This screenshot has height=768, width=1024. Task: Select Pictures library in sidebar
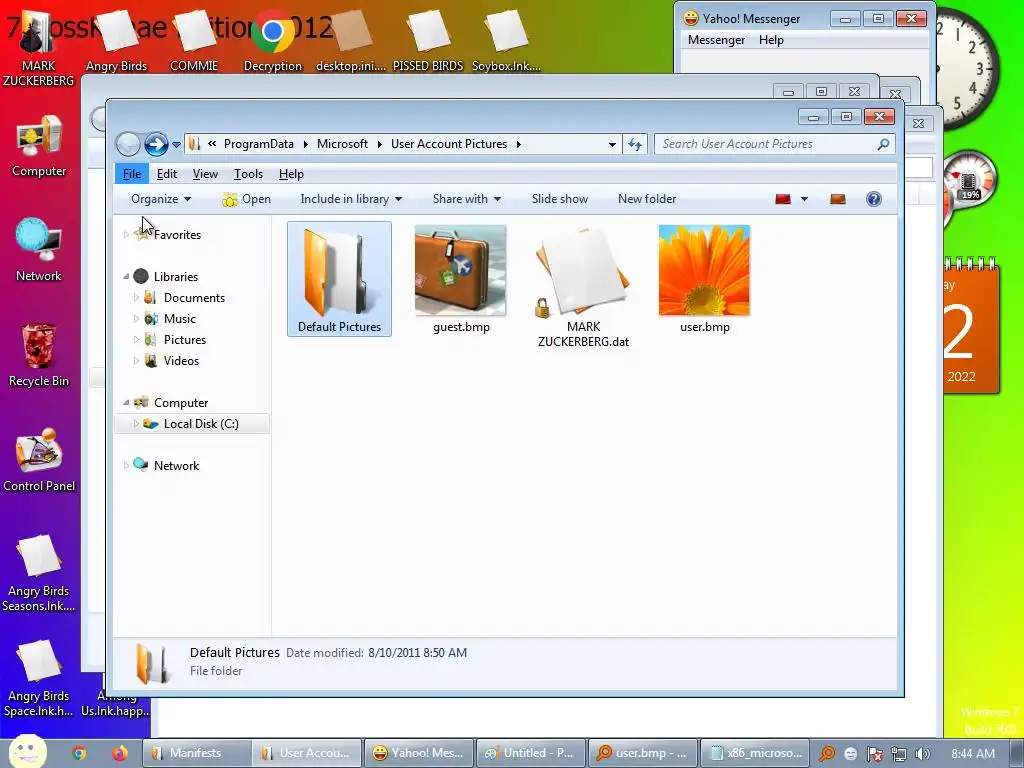pyautogui.click(x=185, y=340)
